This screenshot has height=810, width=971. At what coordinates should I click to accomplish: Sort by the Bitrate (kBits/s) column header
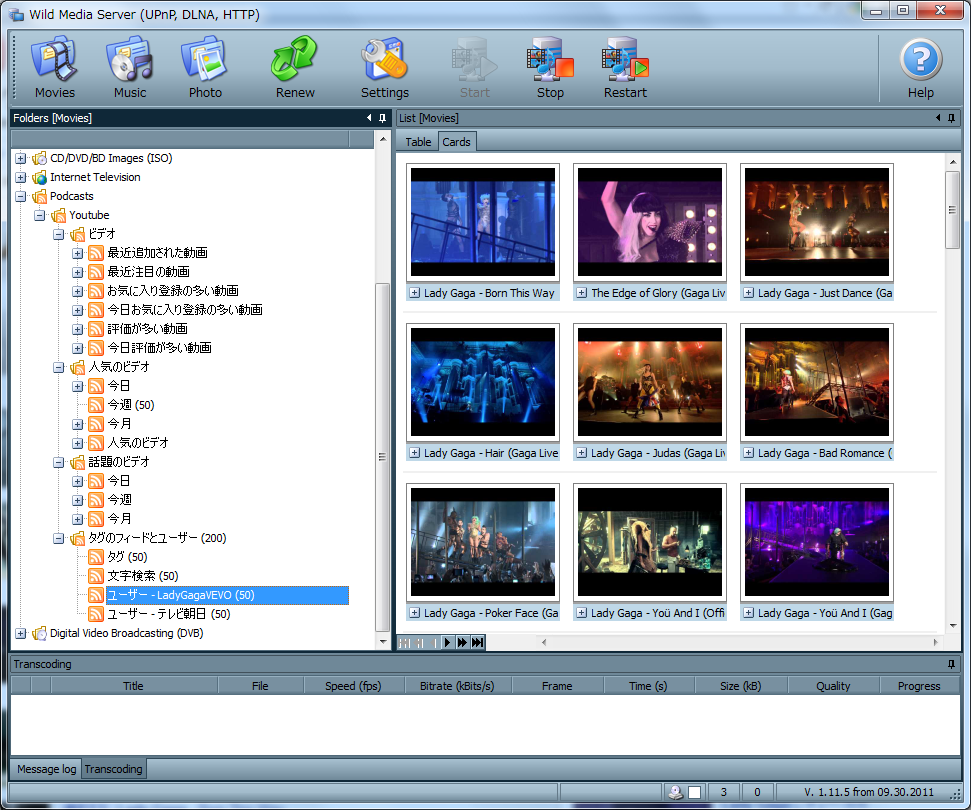point(457,686)
